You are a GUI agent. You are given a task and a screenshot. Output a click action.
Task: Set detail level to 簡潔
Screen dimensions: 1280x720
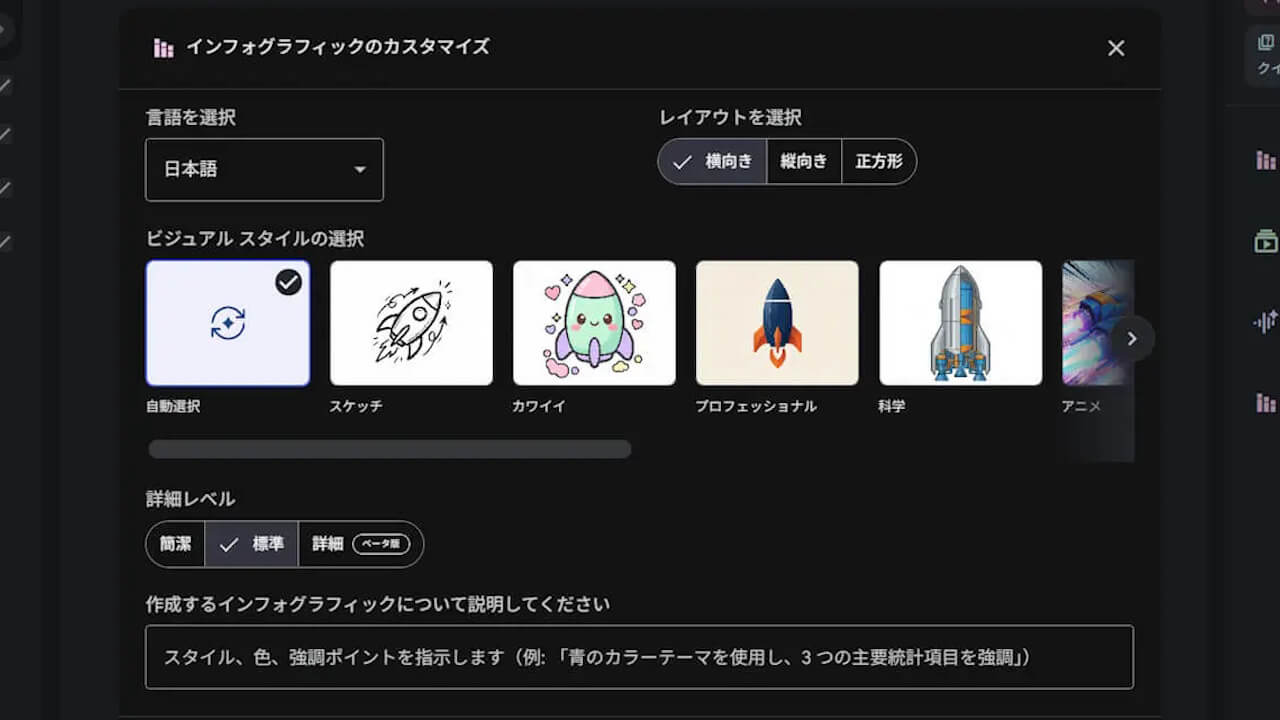click(174, 544)
